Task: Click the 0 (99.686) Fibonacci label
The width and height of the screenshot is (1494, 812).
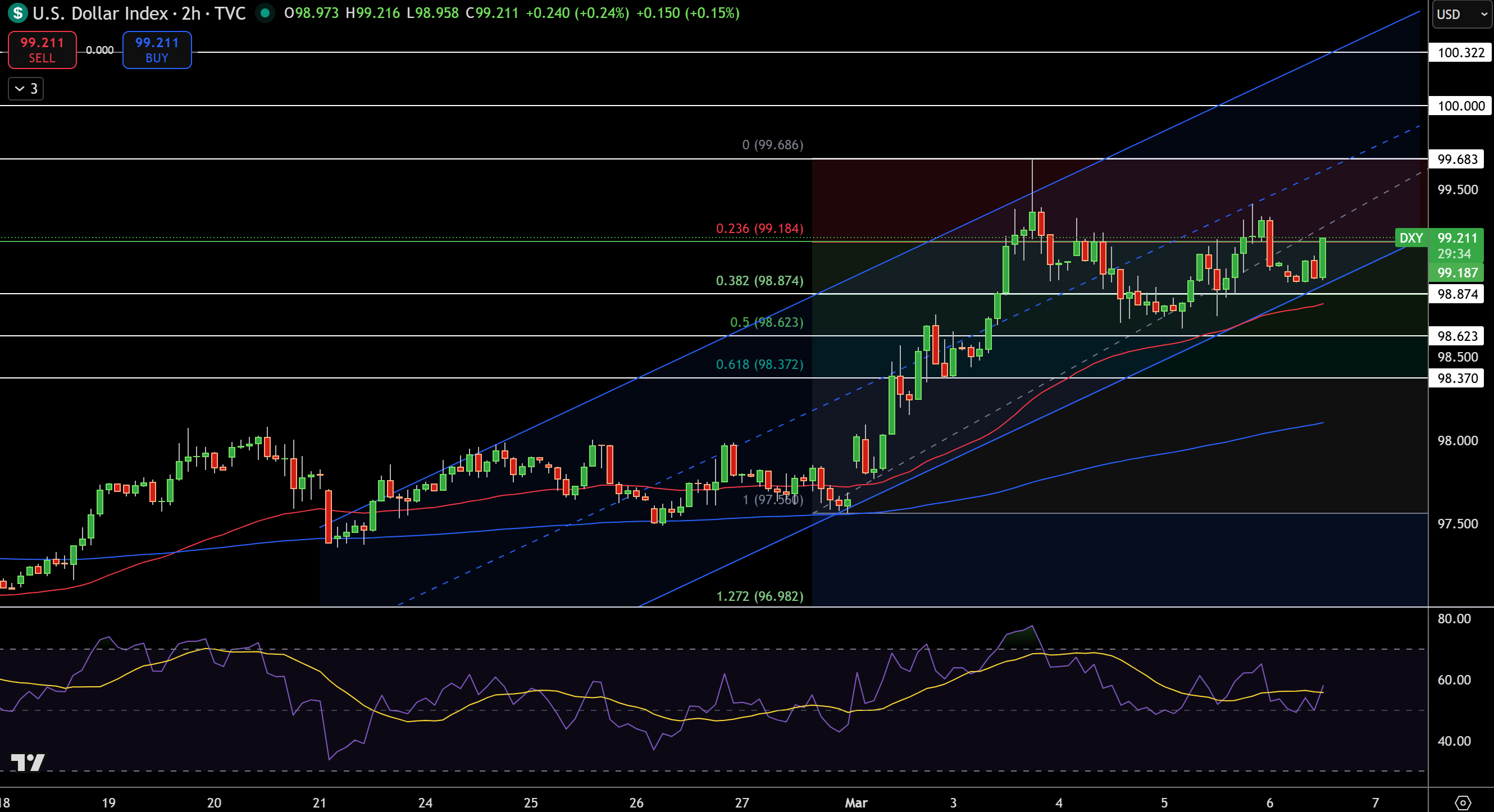Action: tap(773, 145)
